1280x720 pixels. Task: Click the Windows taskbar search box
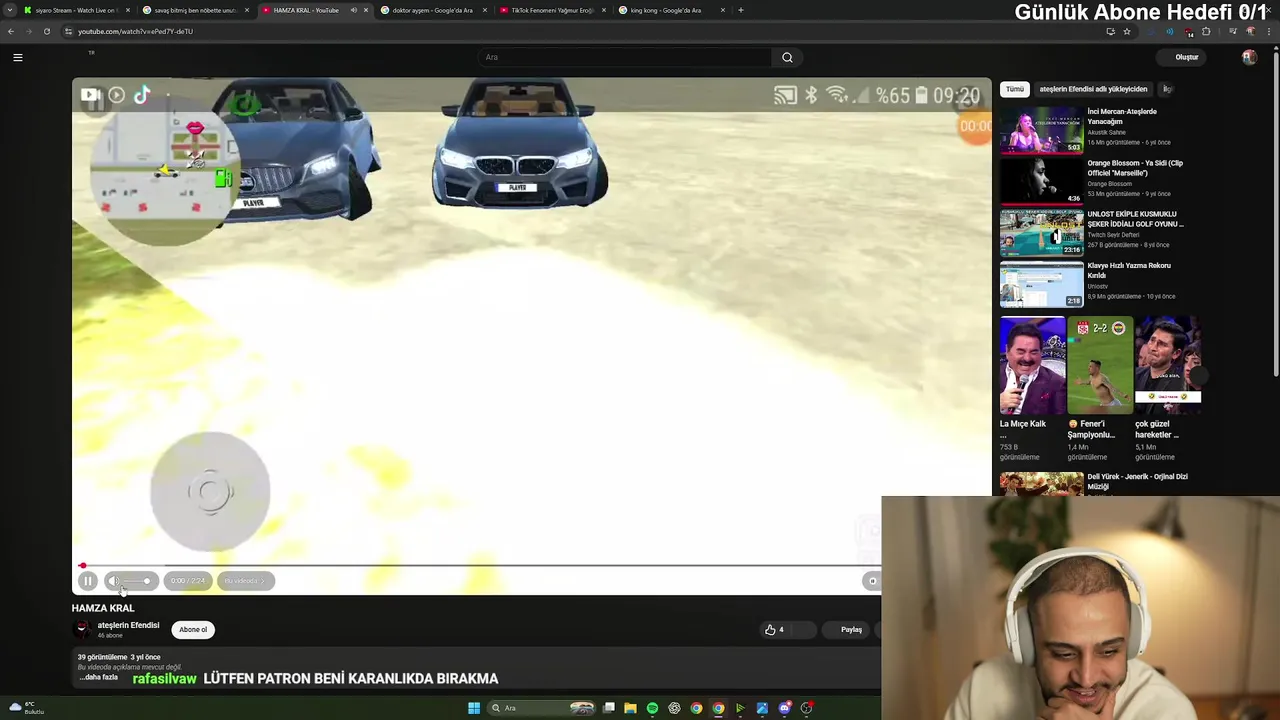click(541, 708)
